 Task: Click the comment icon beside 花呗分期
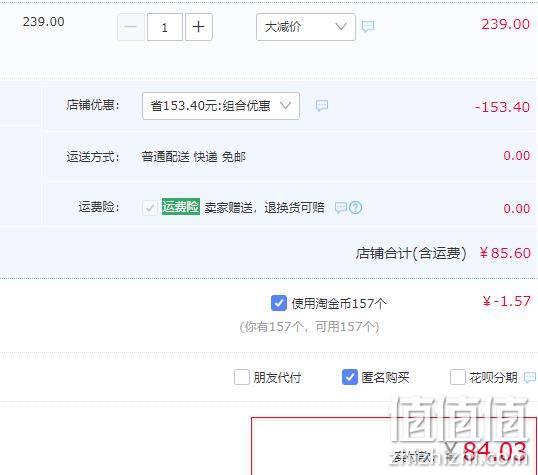pyautogui.click(x=530, y=378)
